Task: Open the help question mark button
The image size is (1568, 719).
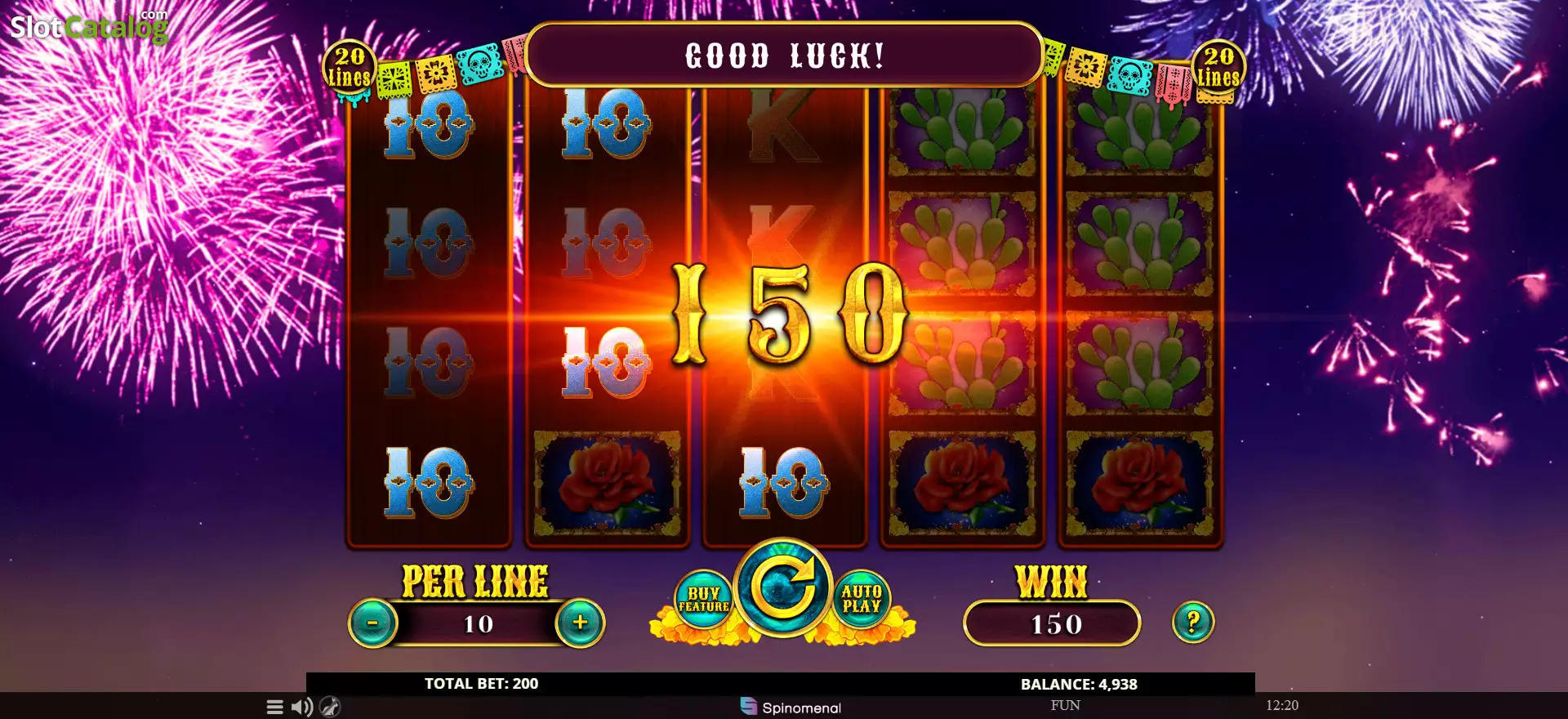Action: tap(1193, 623)
